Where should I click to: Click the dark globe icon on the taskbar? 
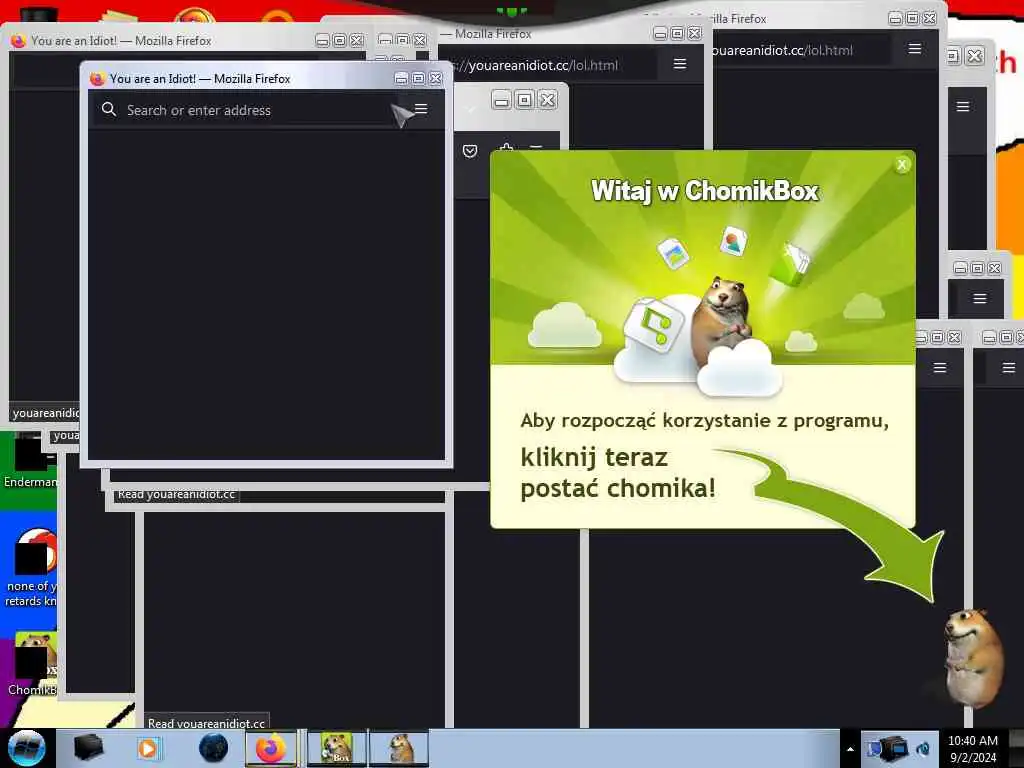pos(214,748)
